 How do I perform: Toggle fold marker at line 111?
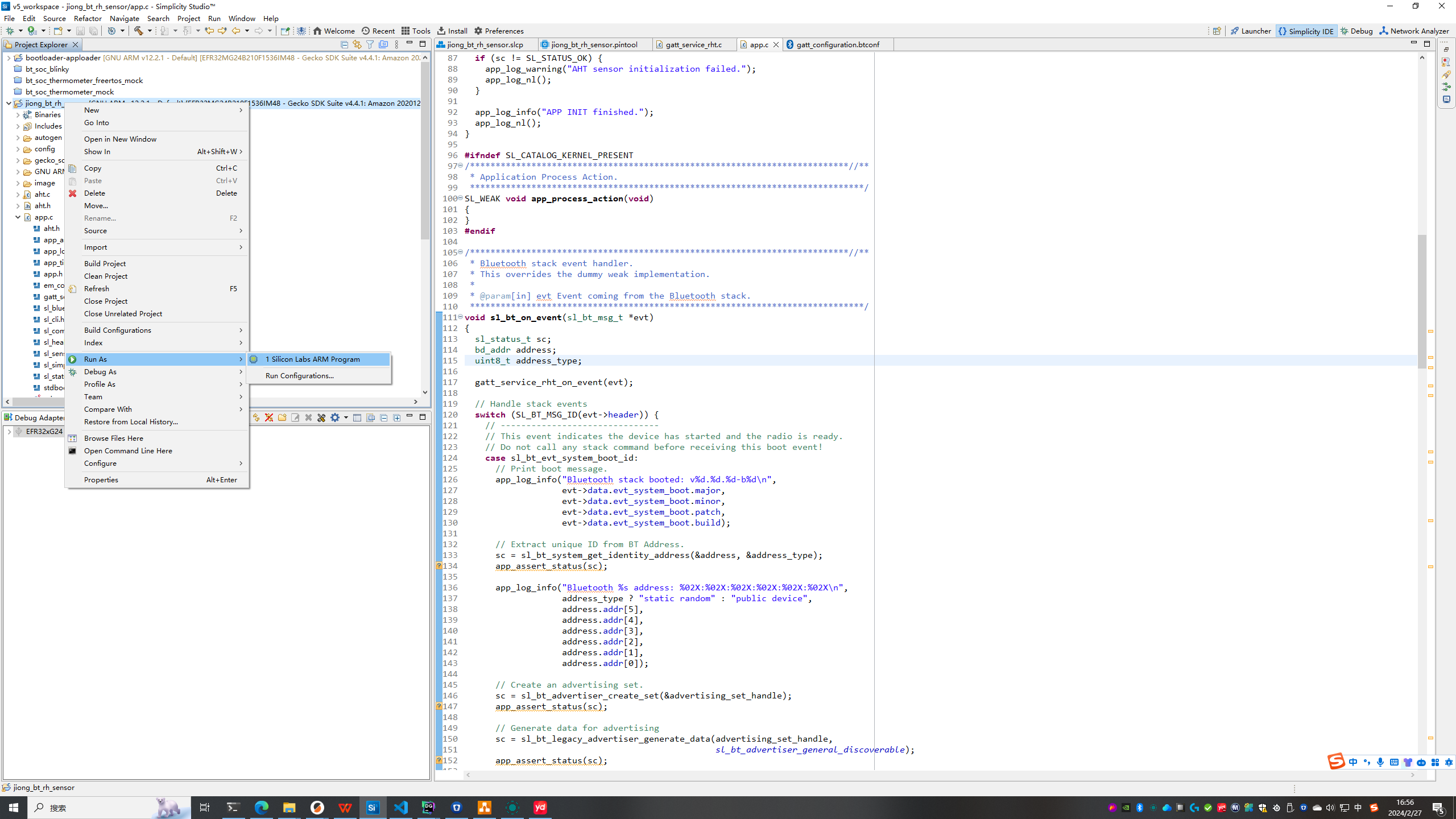[x=461, y=317]
